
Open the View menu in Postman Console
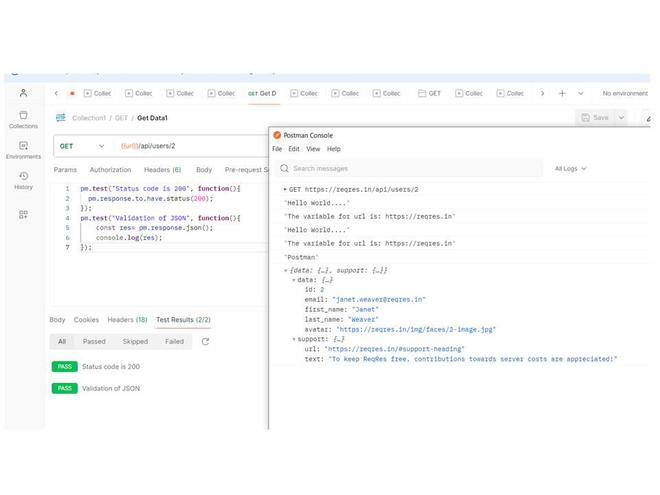tap(313, 149)
